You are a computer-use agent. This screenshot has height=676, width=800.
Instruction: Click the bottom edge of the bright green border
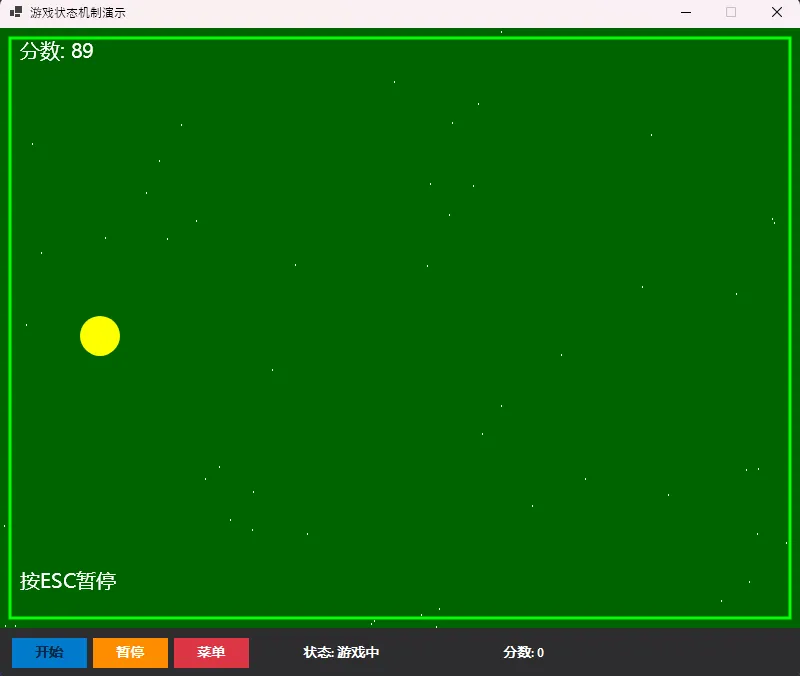[x=400, y=617]
